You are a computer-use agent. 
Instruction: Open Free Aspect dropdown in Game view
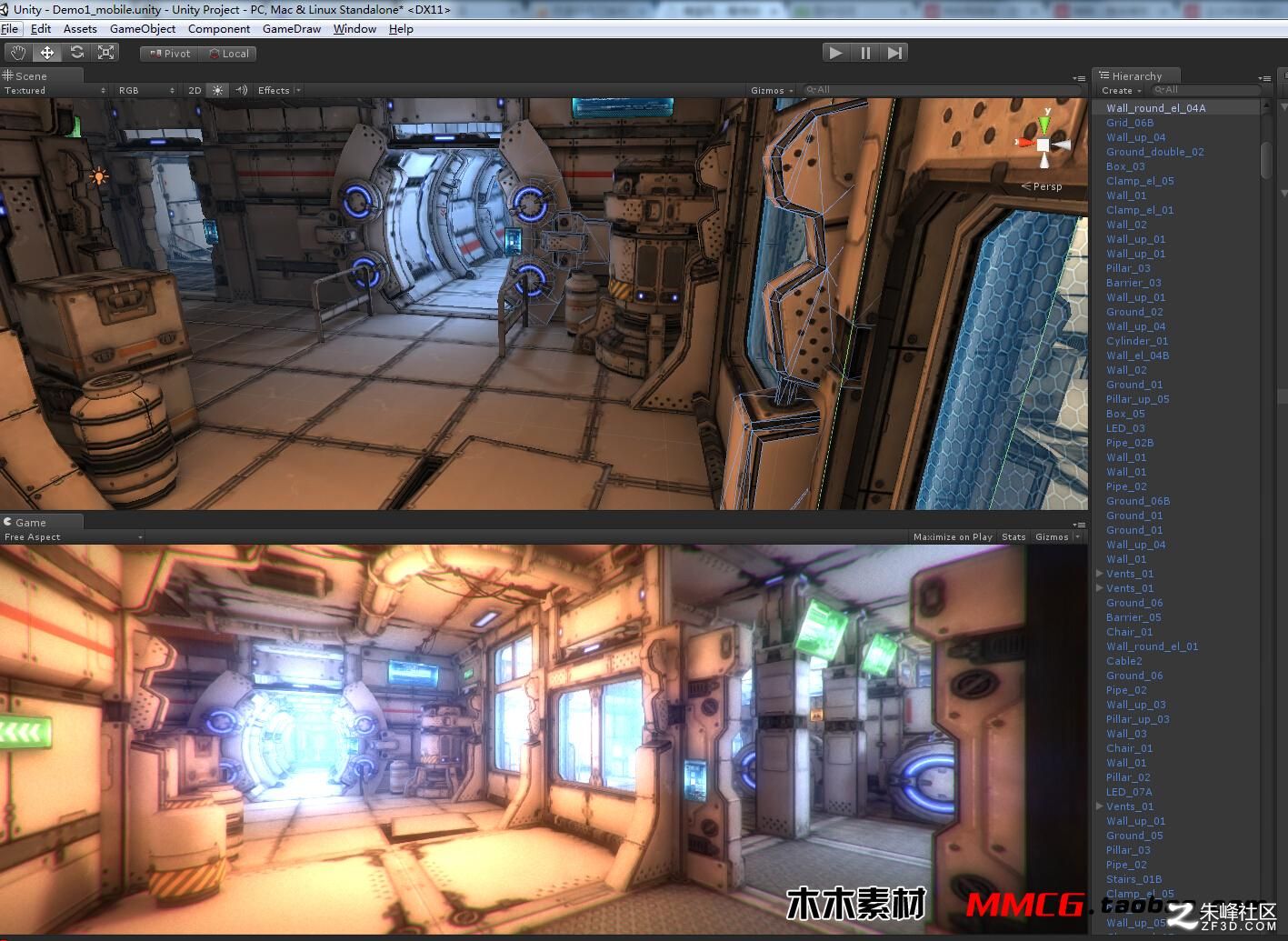[74, 537]
